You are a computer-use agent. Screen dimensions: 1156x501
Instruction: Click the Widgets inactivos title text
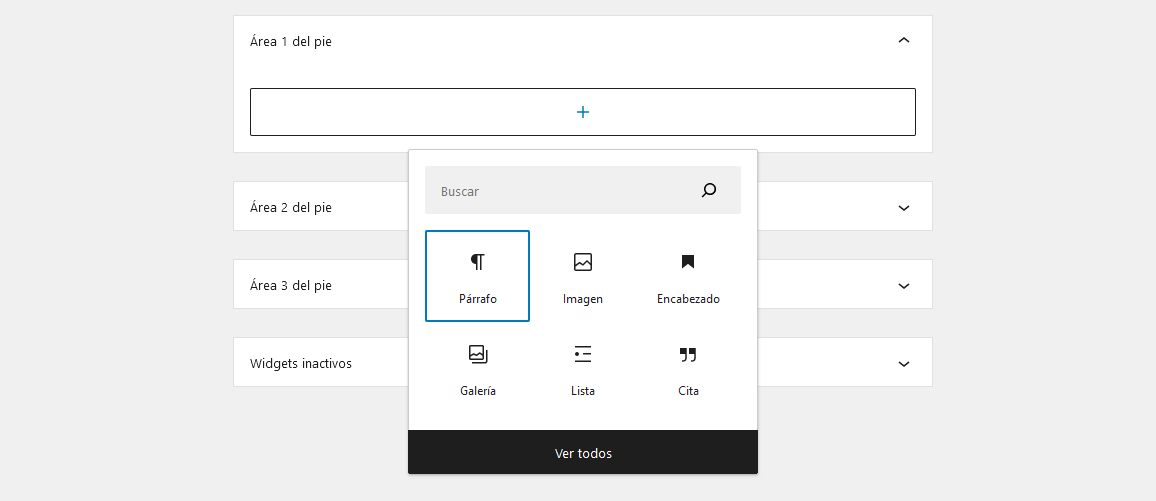301,364
